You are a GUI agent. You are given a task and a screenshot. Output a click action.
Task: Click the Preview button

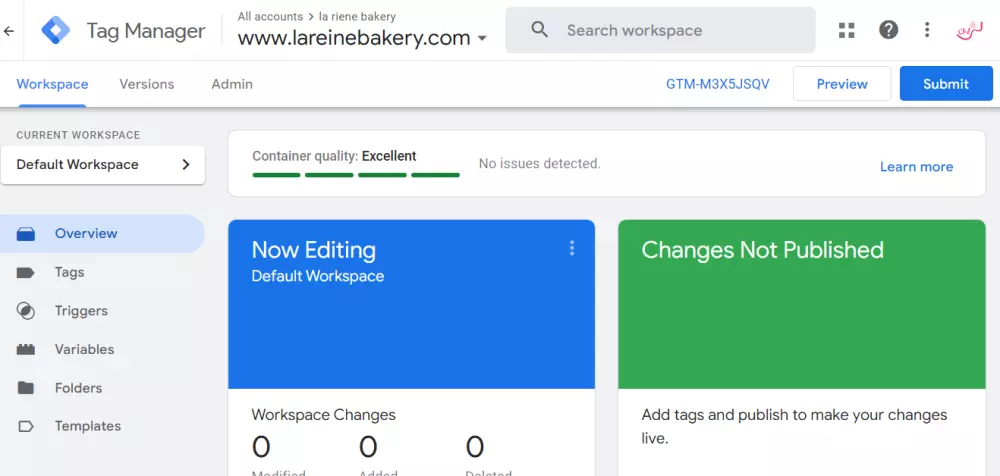[x=842, y=84]
